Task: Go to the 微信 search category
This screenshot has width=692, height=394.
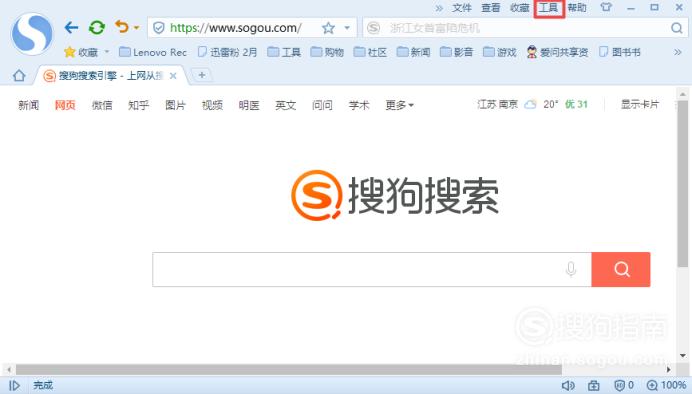Action: [102, 105]
